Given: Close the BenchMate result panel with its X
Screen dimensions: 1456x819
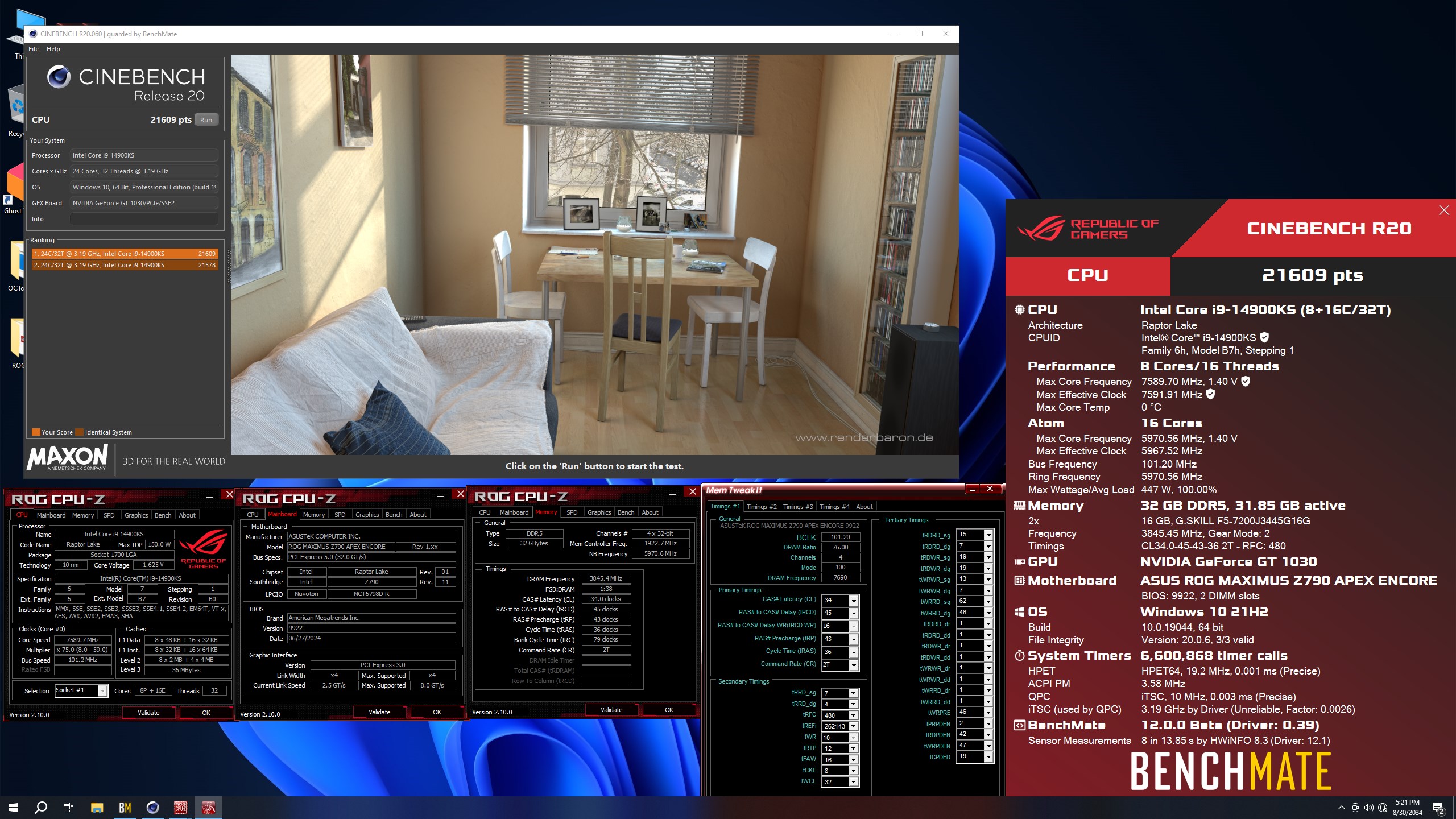Looking at the screenshot, I should (x=1444, y=210).
